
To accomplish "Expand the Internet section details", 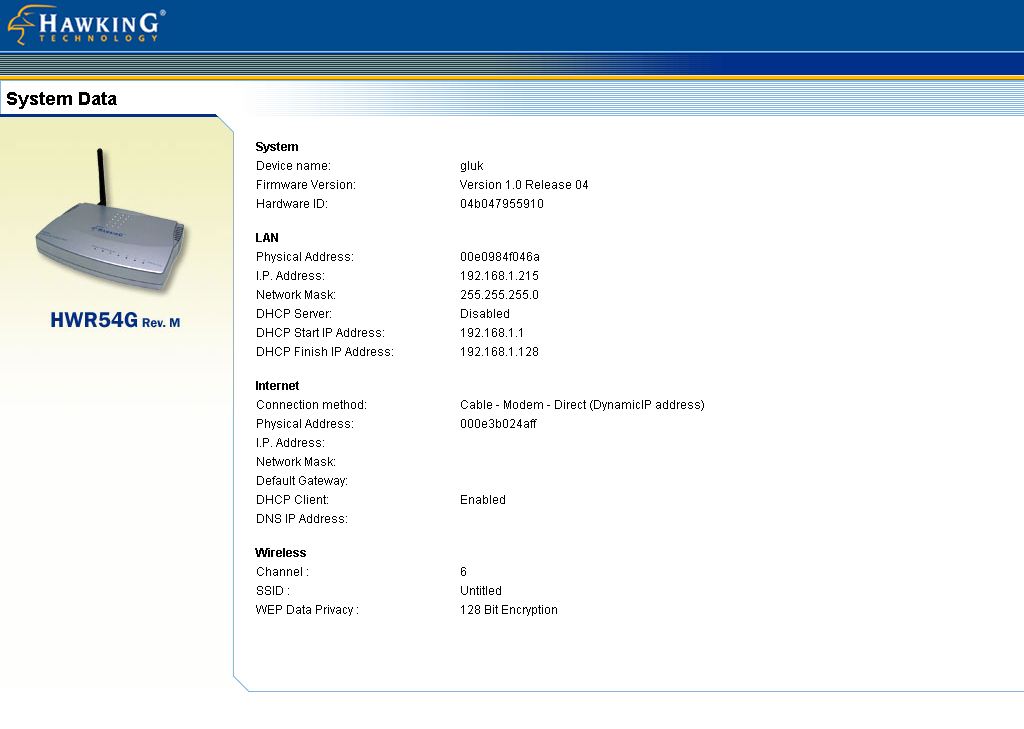I will pyautogui.click(x=277, y=385).
